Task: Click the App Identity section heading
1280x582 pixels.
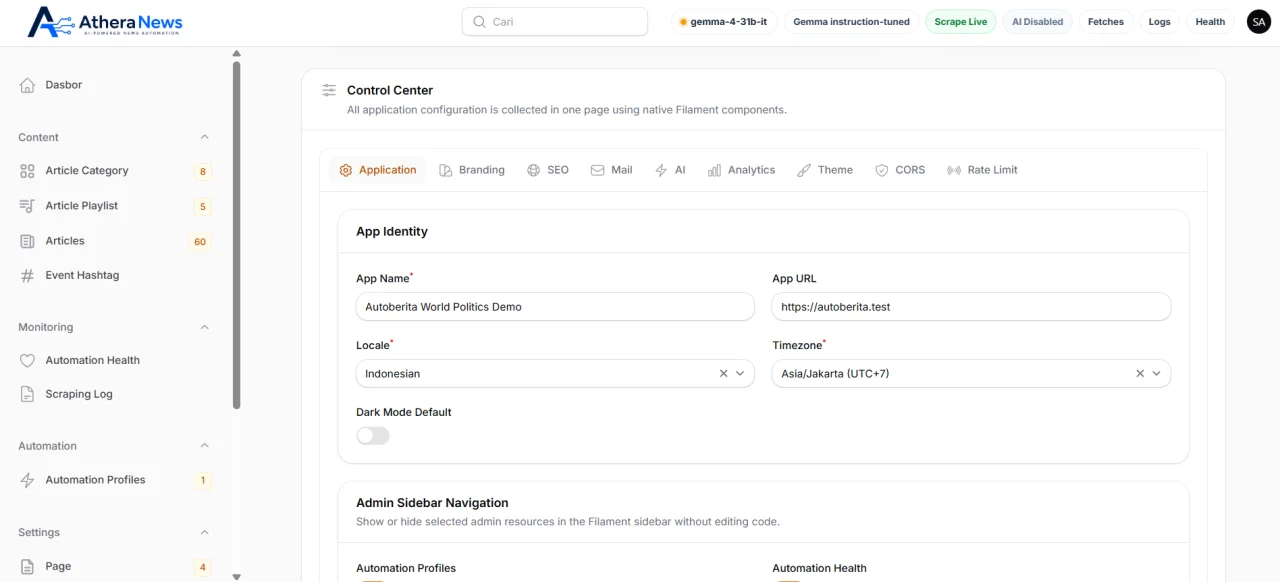Action: [392, 231]
